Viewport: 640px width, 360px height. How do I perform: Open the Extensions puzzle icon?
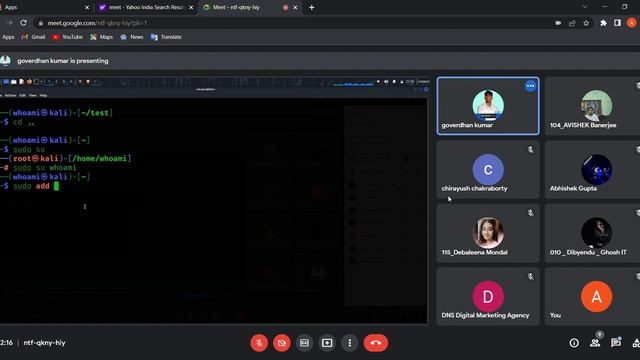point(603,23)
